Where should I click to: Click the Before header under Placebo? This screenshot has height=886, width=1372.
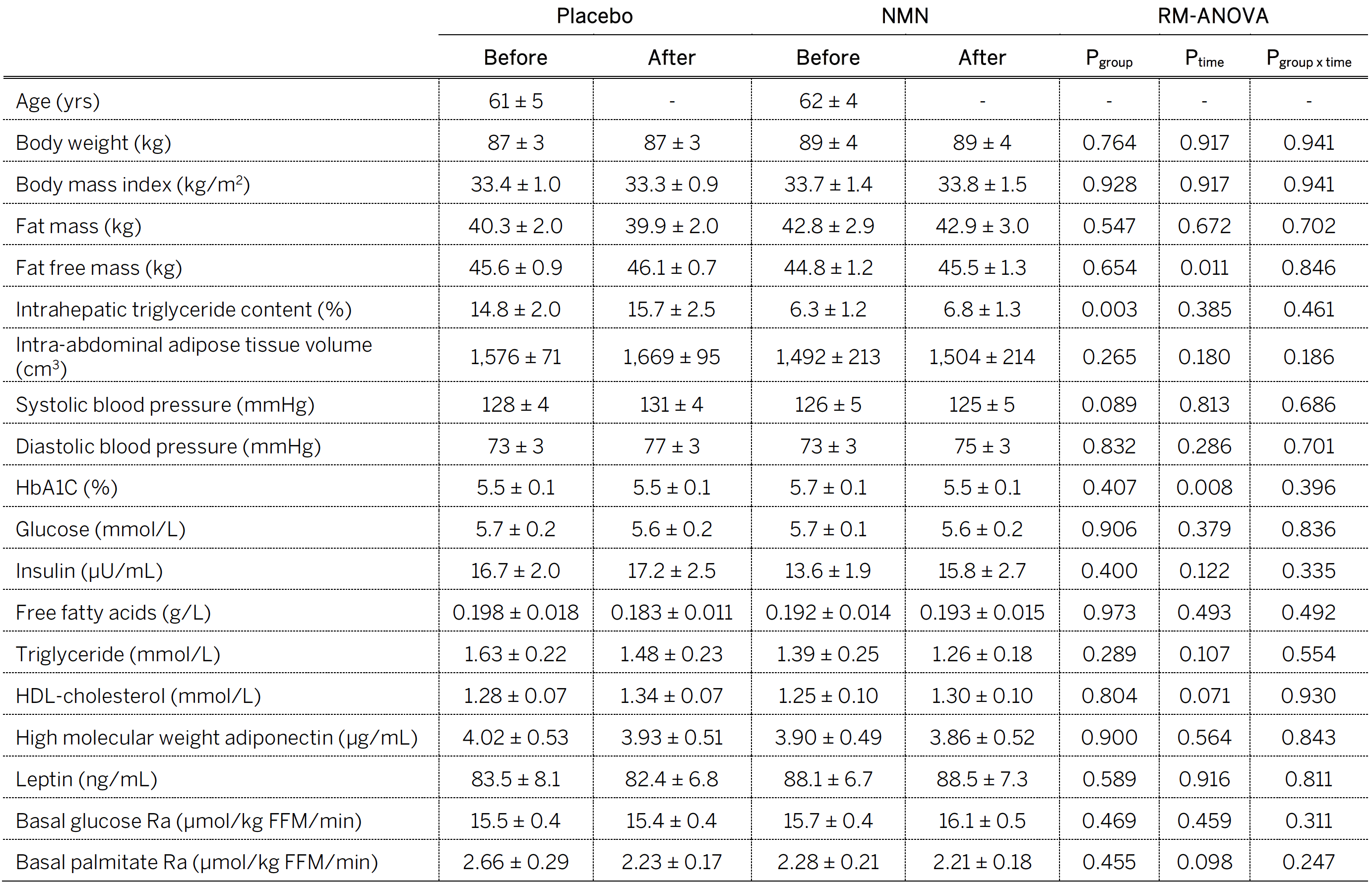(515, 58)
